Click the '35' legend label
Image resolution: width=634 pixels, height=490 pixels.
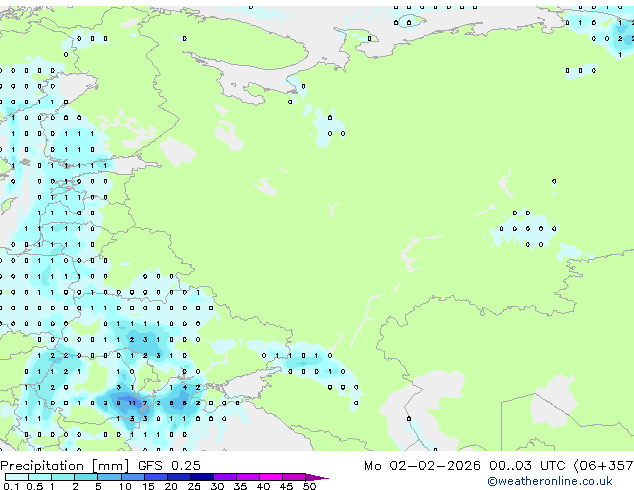click(x=240, y=486)
